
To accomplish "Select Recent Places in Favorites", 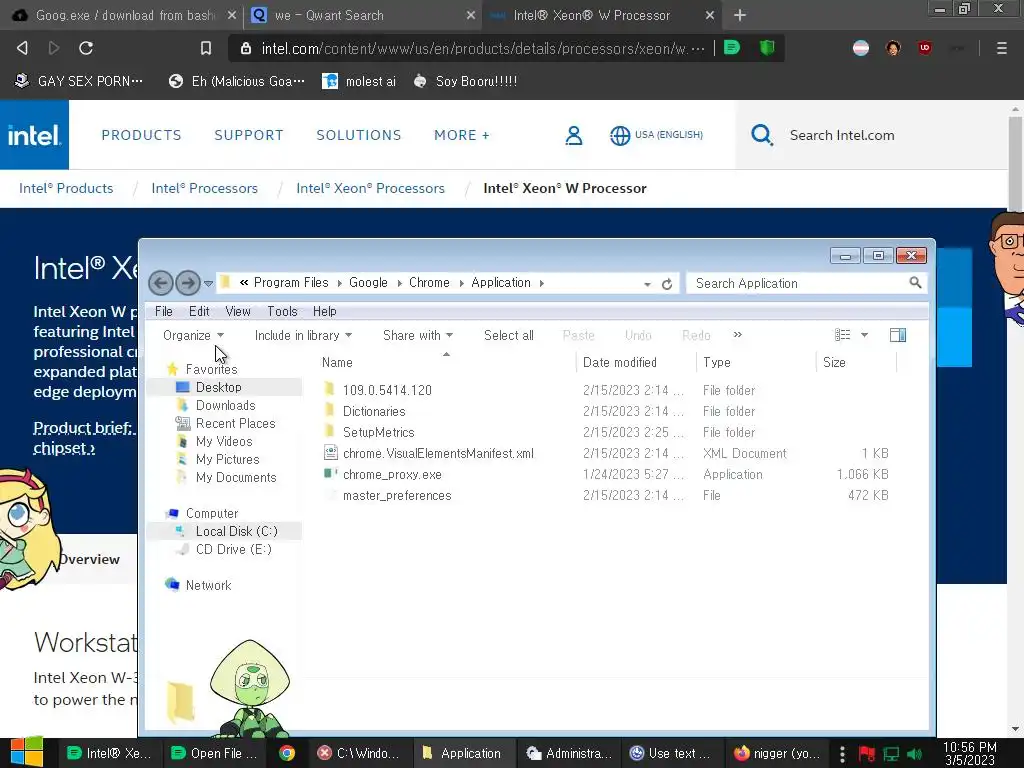I will click(236, 423).
